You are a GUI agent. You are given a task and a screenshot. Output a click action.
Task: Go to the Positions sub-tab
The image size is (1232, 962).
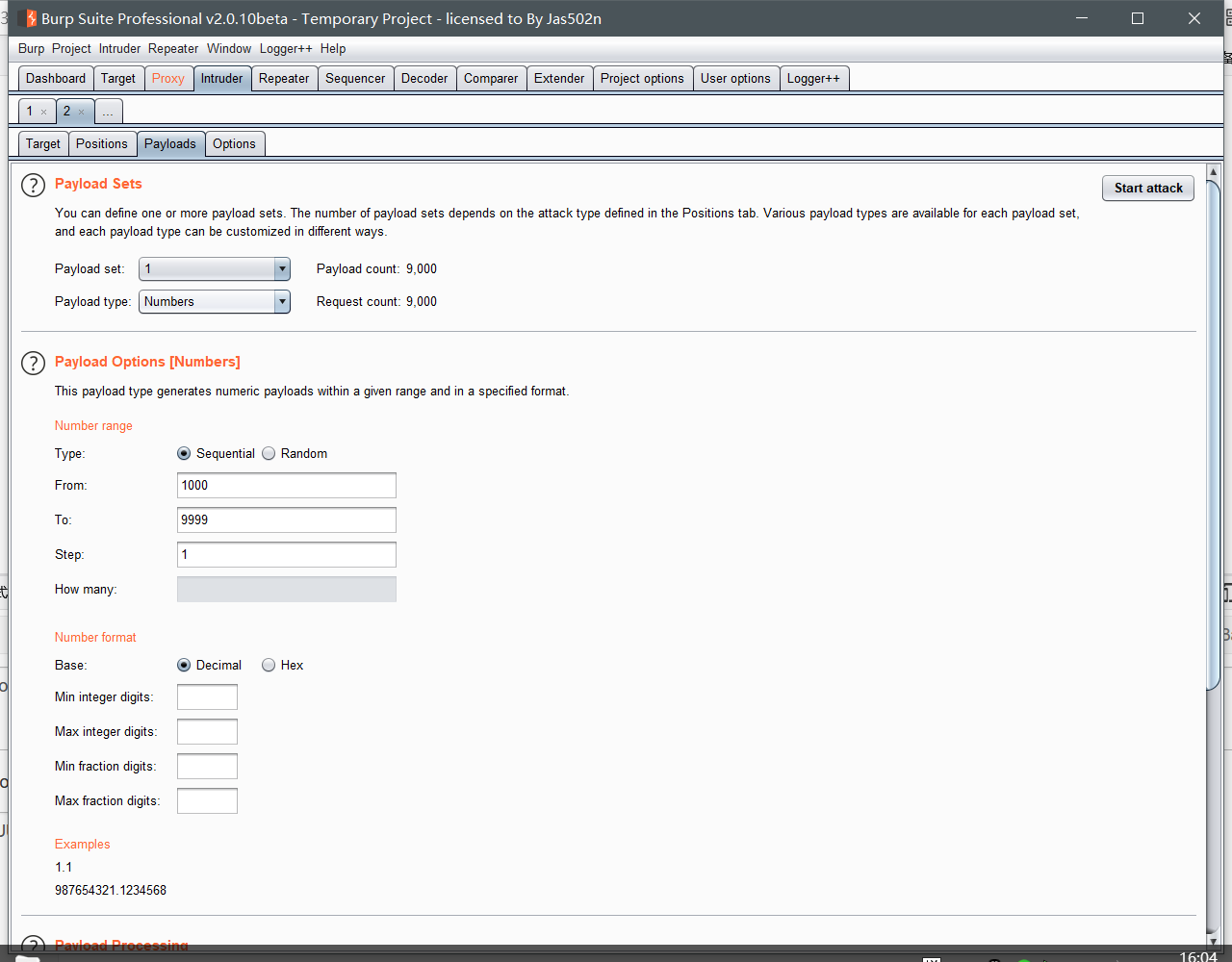101,144
